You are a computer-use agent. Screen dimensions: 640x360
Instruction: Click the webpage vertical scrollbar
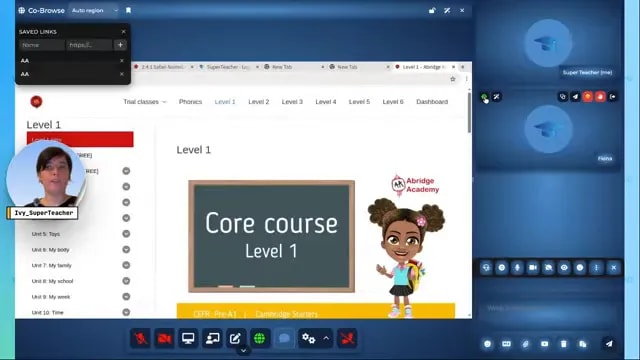[x=469, y=112]
